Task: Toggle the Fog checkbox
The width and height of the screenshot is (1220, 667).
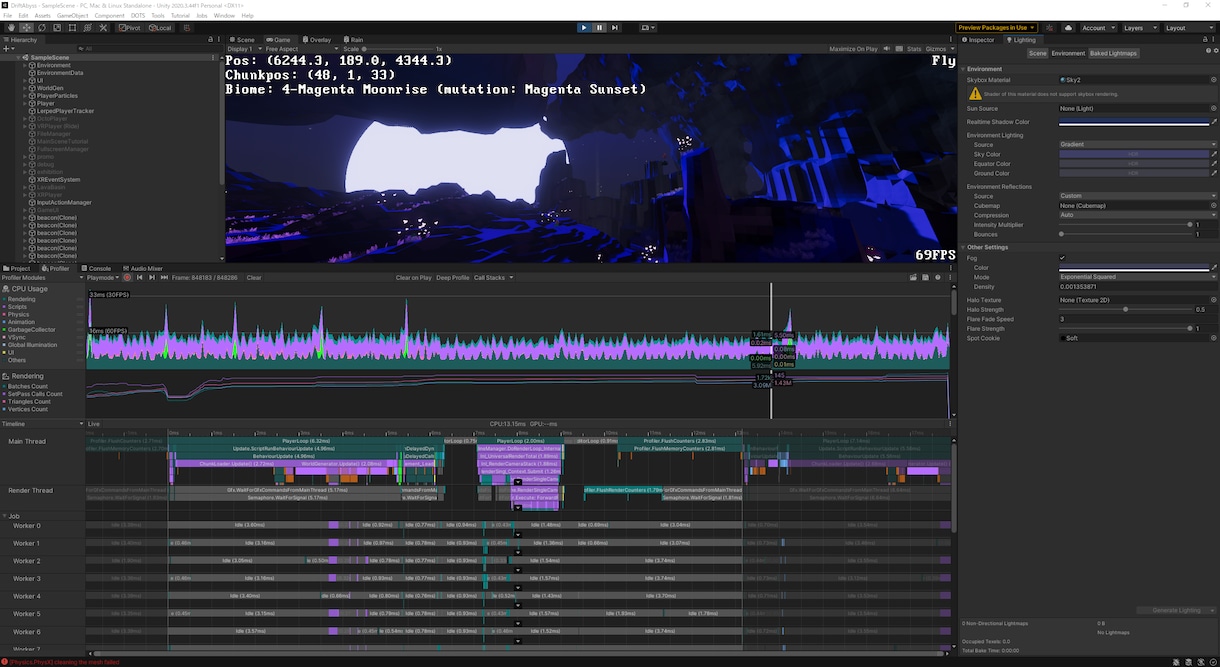Action: pyautogui.click(x=1063, y=258)
